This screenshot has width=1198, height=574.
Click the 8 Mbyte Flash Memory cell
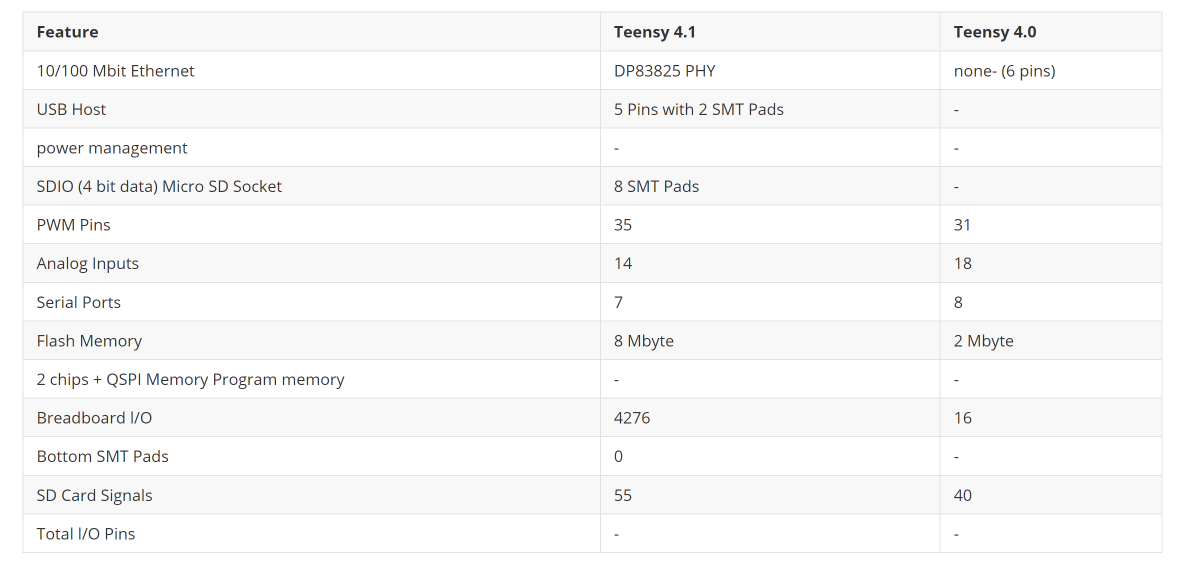coord(643,341)
